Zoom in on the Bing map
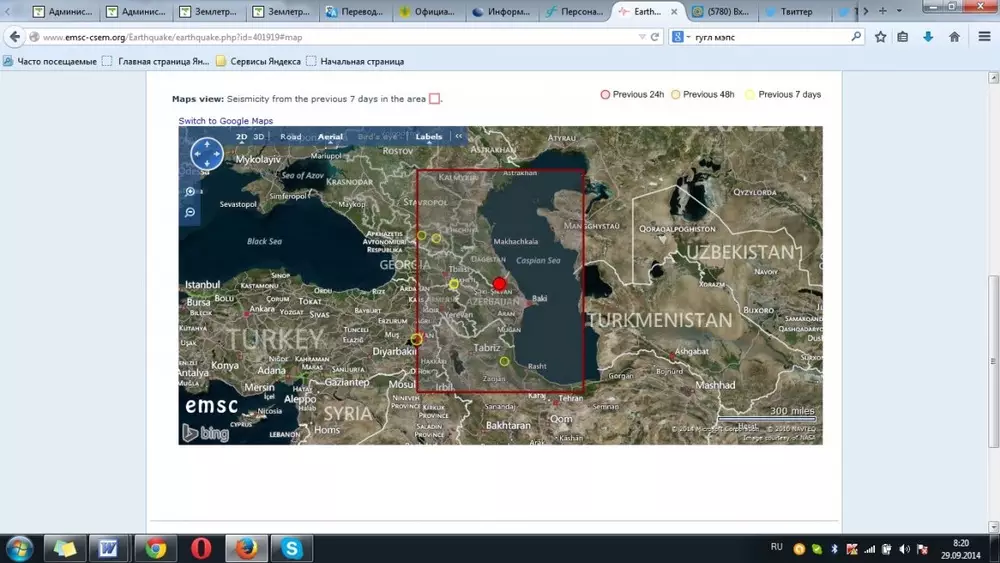The image size is (1000, 563). point(190,192)
